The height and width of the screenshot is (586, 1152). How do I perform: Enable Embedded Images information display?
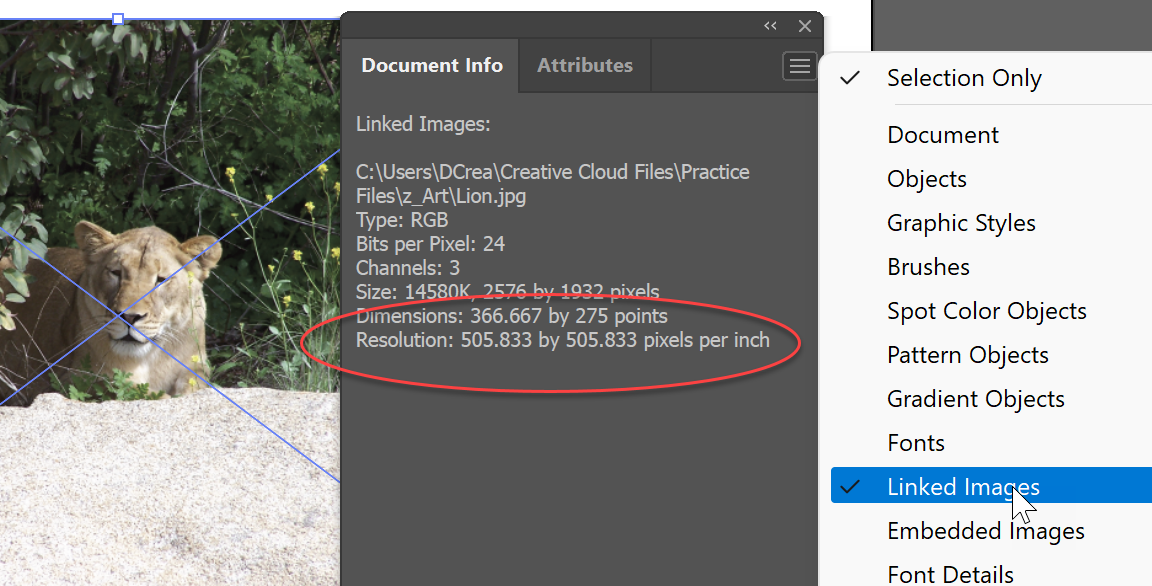(x=985, y=530)
